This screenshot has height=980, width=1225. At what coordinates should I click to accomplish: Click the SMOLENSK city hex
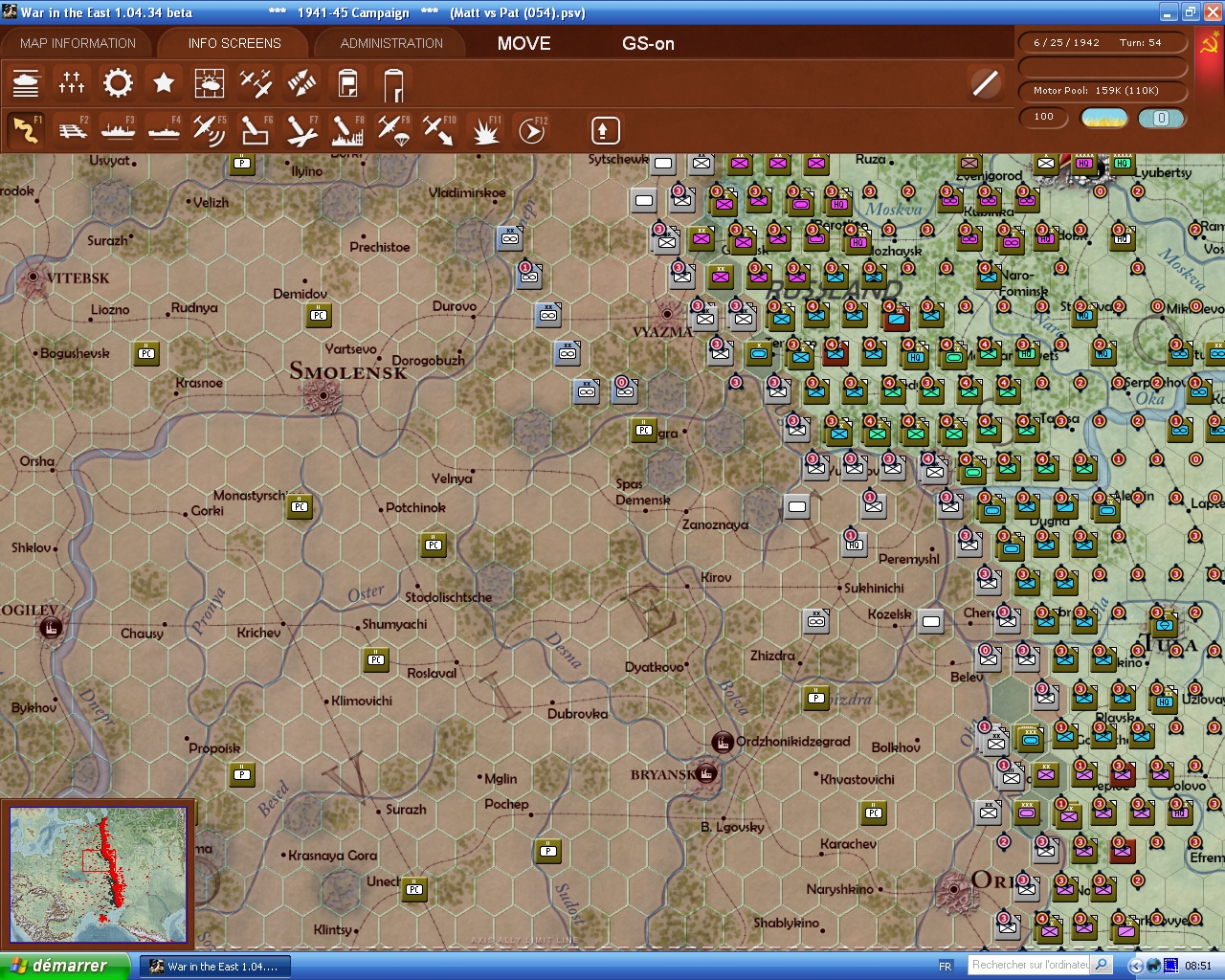pyautogui.click(x=323, y=394)
